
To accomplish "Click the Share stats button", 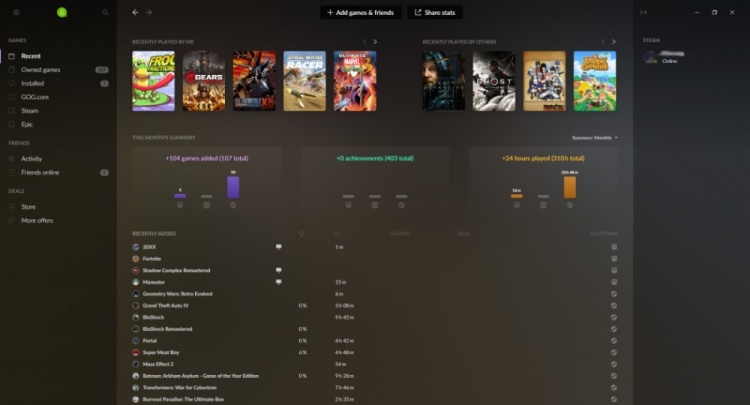I will pos(435,12).
